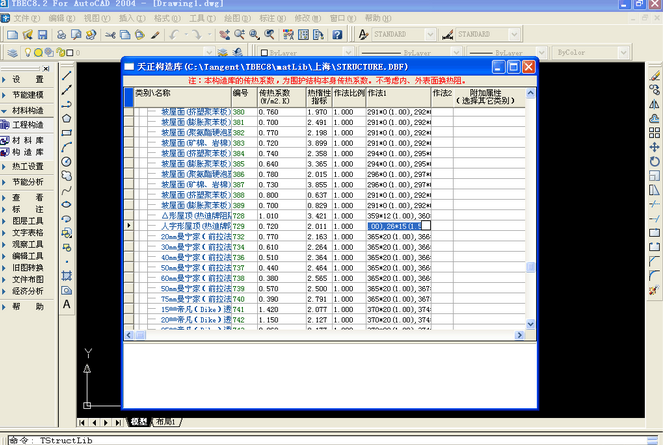
Task: Select the Rotate tool in Modify toolbar
Action: pyautogui.click(x=654, y=161)
